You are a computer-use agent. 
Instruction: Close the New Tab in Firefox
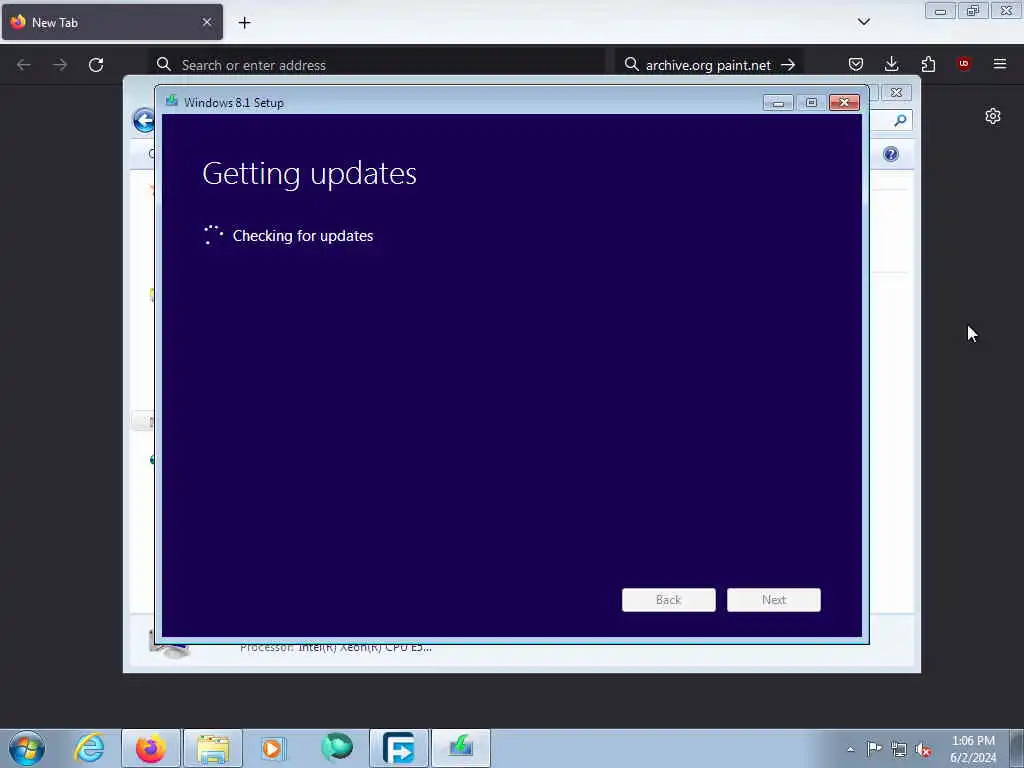[207, 22]
